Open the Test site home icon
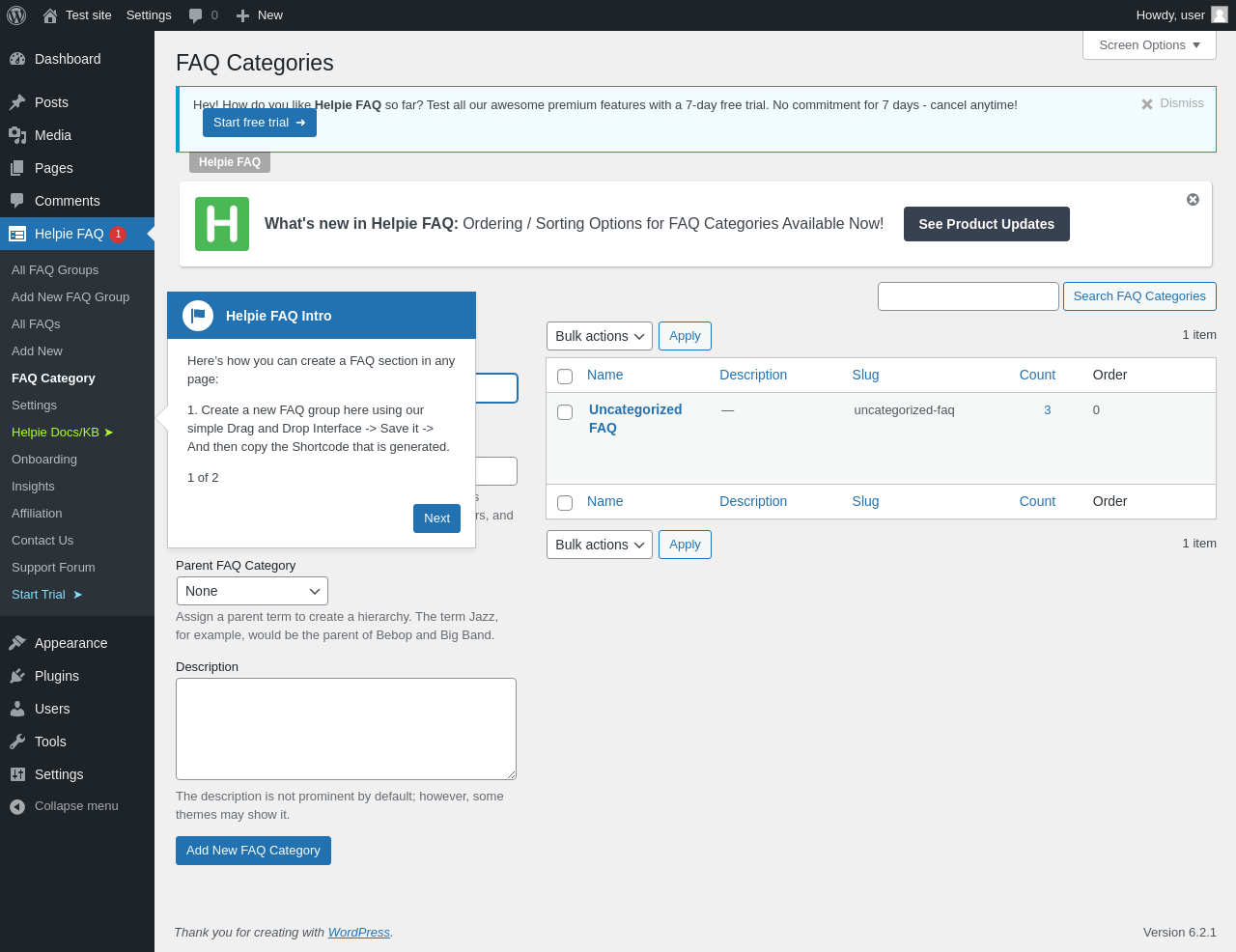Viewport: 1236px width, 952px height. click(50, 15)
